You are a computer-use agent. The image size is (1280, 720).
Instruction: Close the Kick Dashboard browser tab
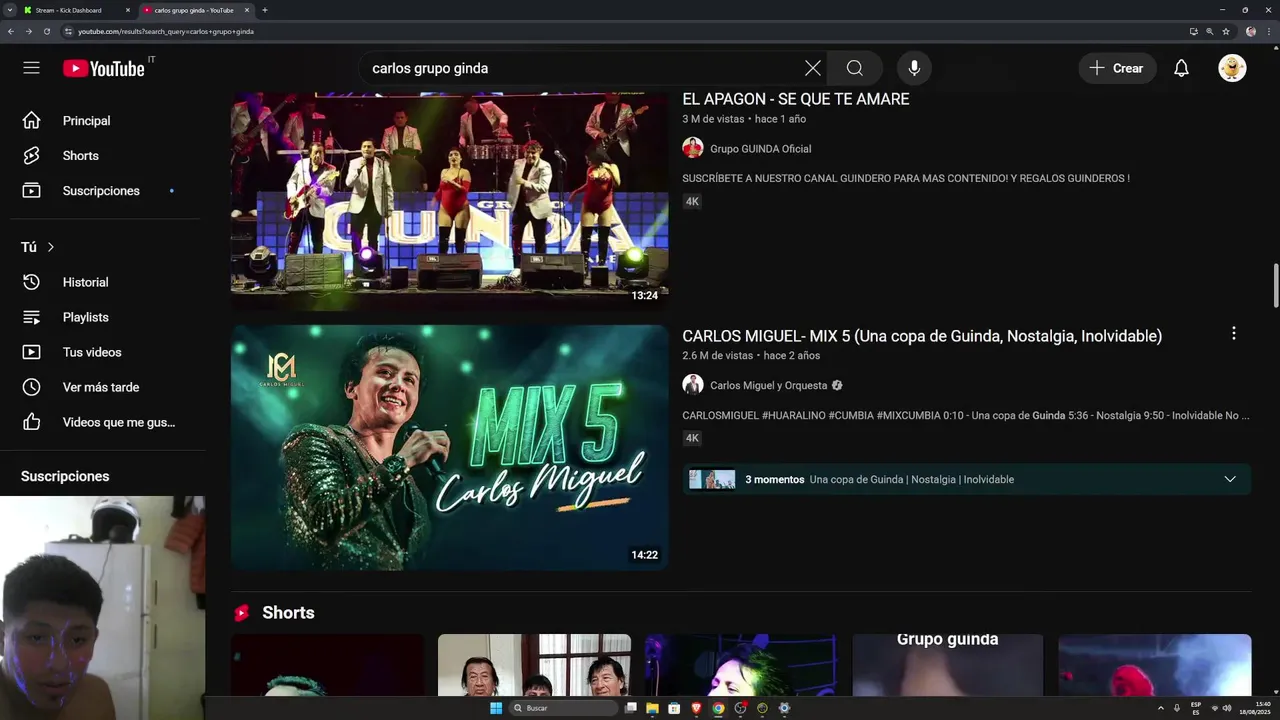128,10
